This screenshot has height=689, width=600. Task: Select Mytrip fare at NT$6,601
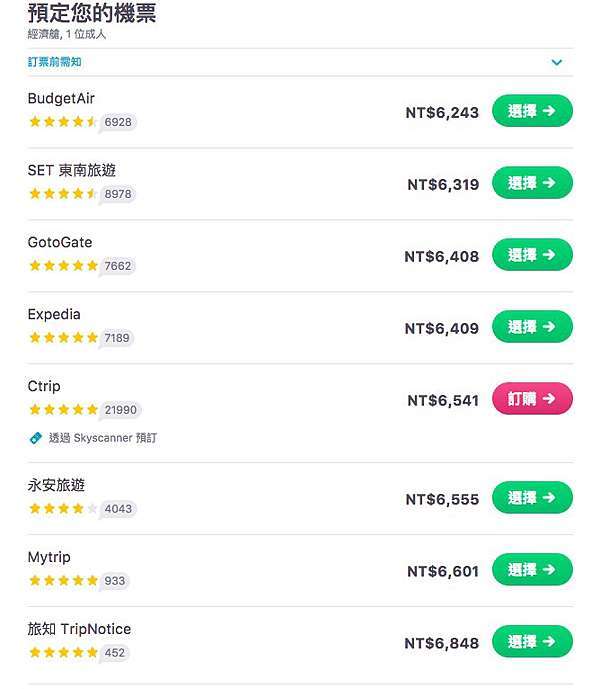(x=532, y=570)
